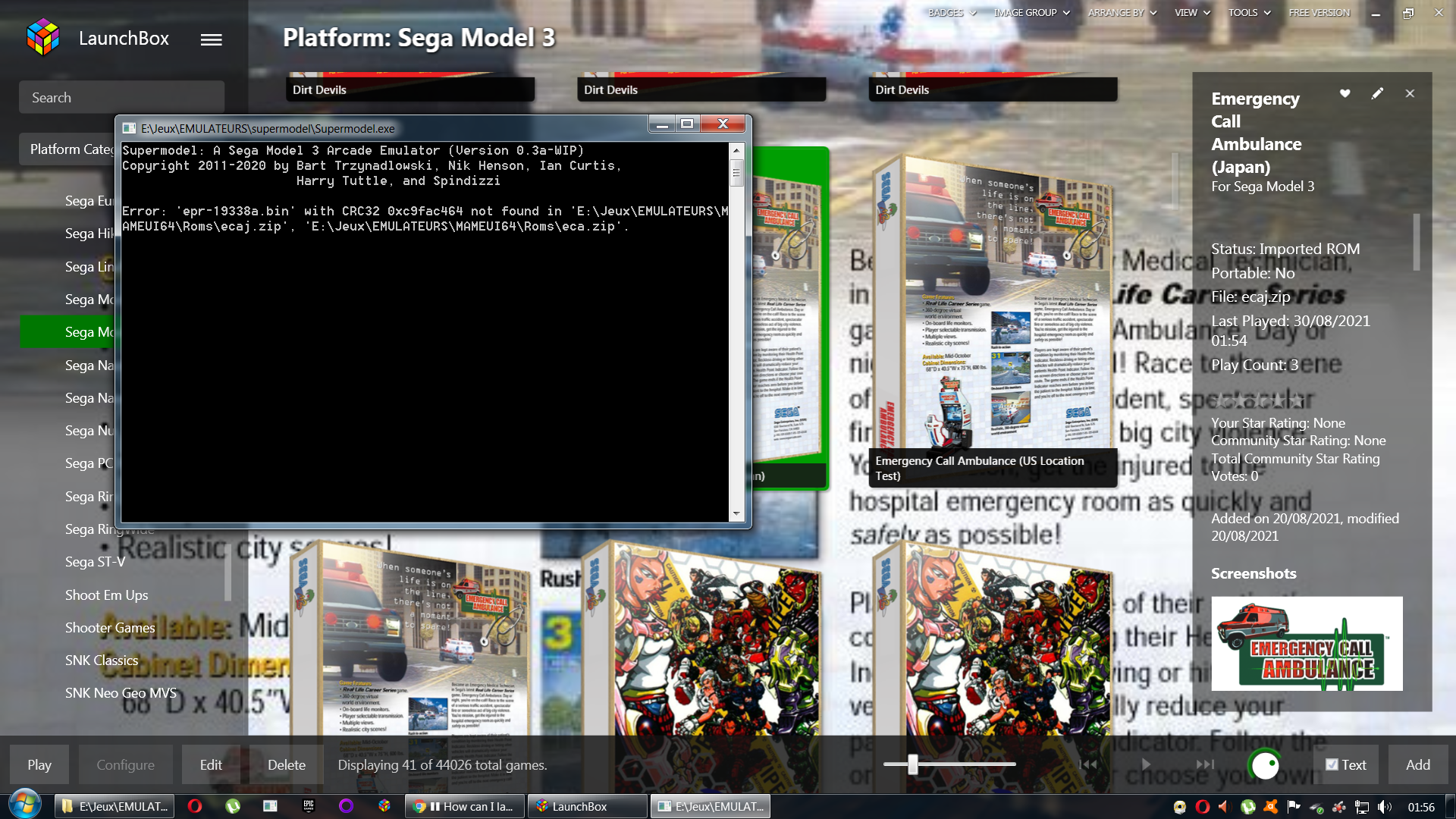This screenshot has width=1456, height=819.
Task: Open Epic Games launcher from the taskbar
Action: pos(309,806)
